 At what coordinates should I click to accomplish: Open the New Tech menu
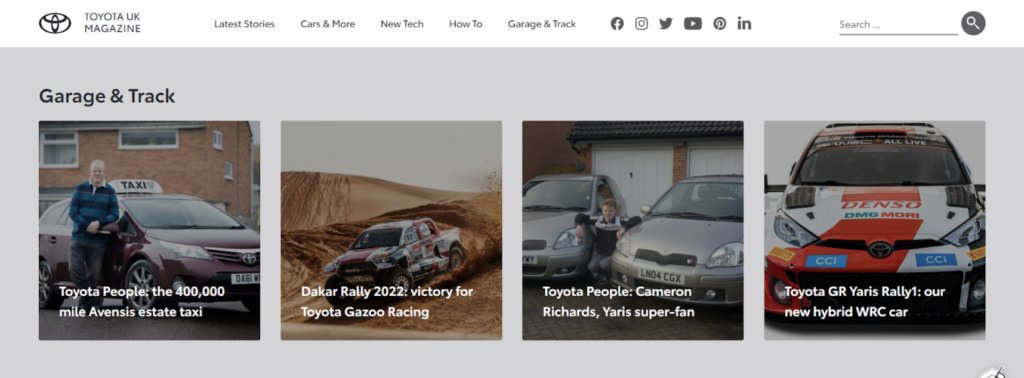click(402, 24)
